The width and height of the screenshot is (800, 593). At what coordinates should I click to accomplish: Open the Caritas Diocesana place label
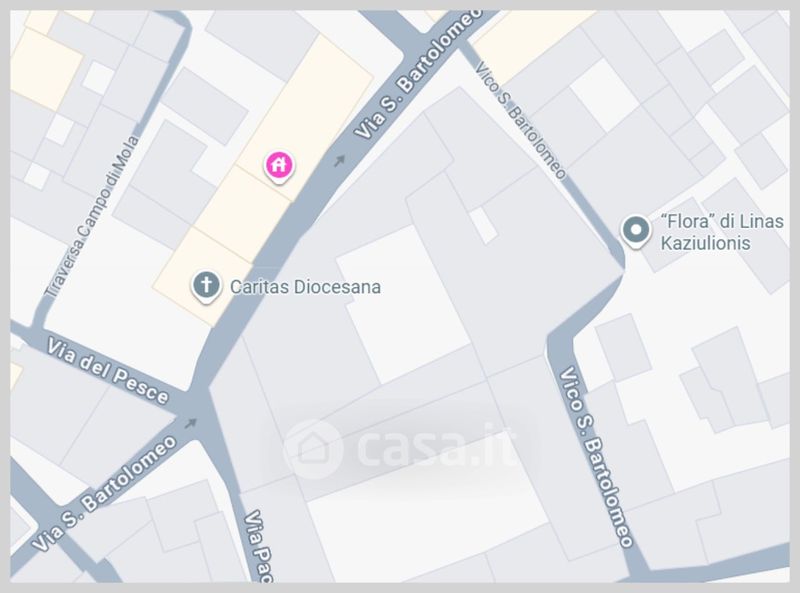305,287
